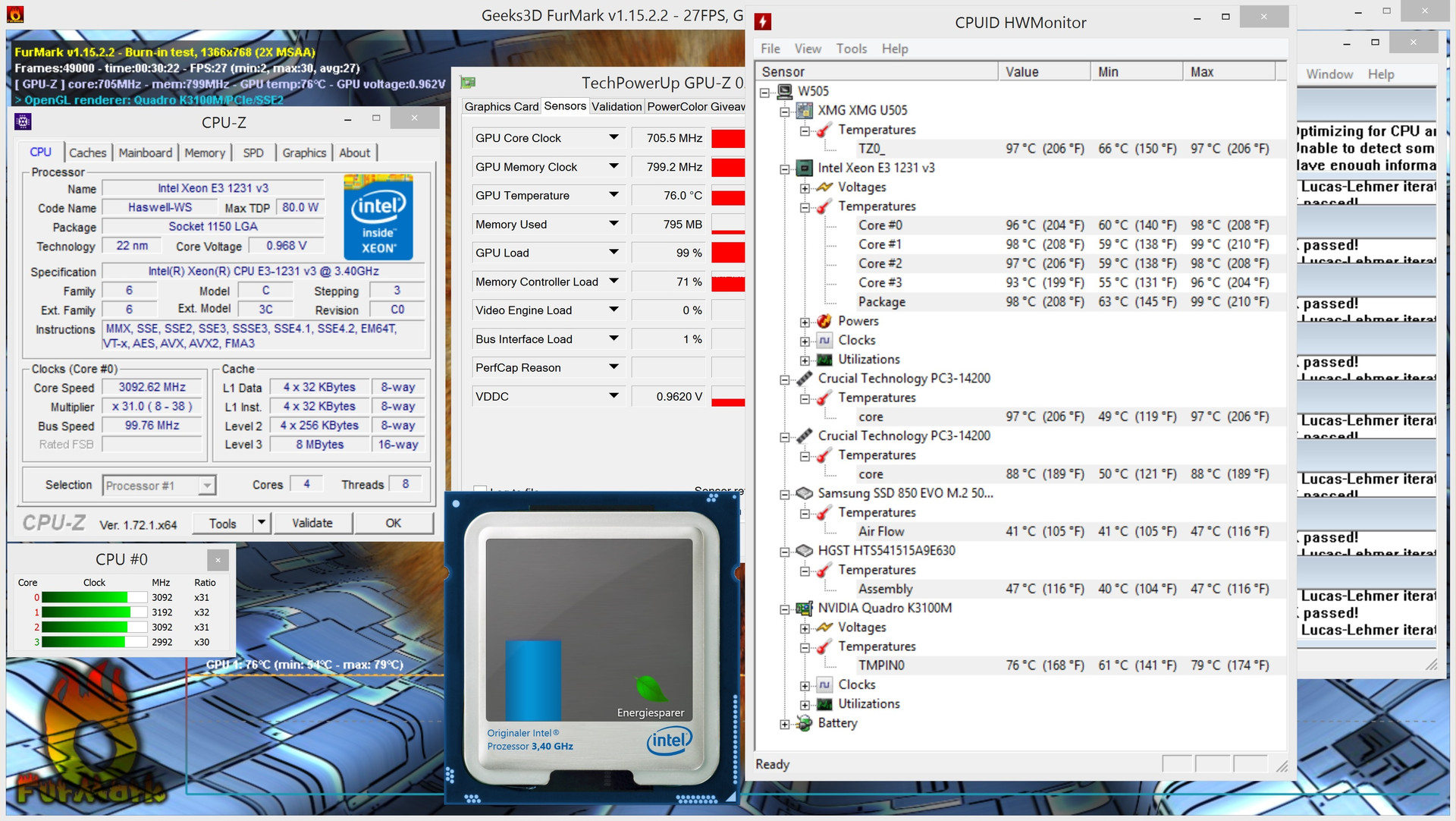Click the CPU-Z purple chip title icon
The width and height of the screenshot is (1456, 821).
[x=24, y=121]
